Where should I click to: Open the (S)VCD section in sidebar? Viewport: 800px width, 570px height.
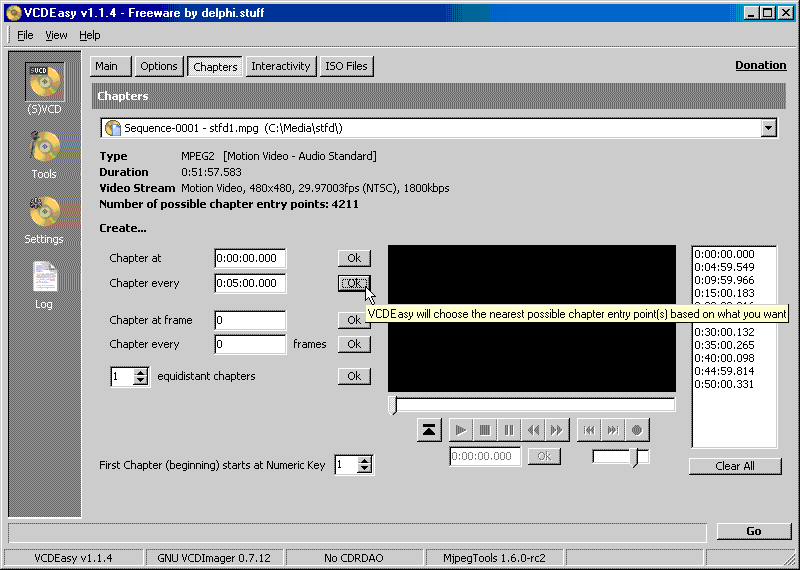pos(45,82)
